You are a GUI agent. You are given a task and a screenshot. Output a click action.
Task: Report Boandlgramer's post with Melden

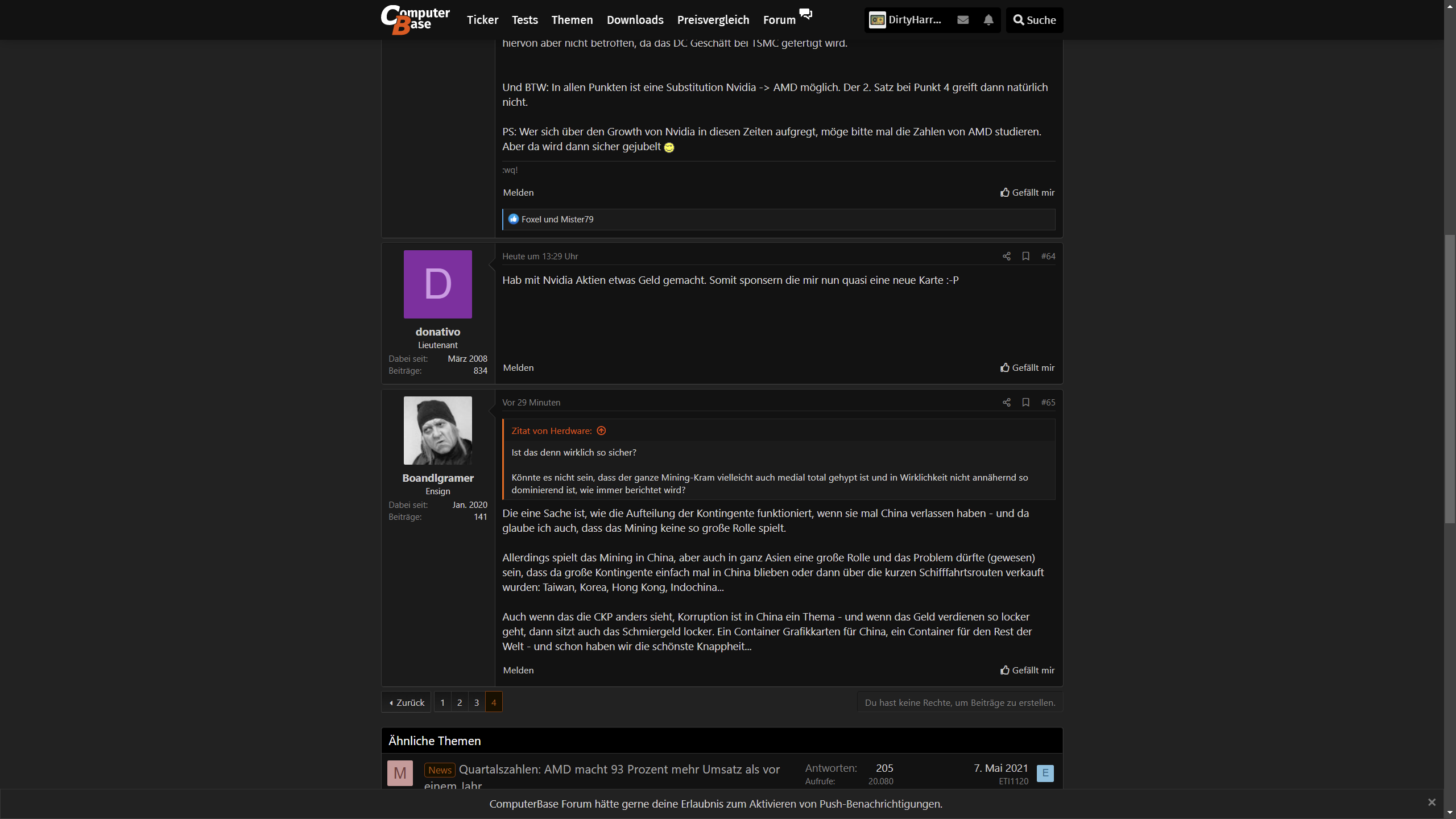pos(518,671)
